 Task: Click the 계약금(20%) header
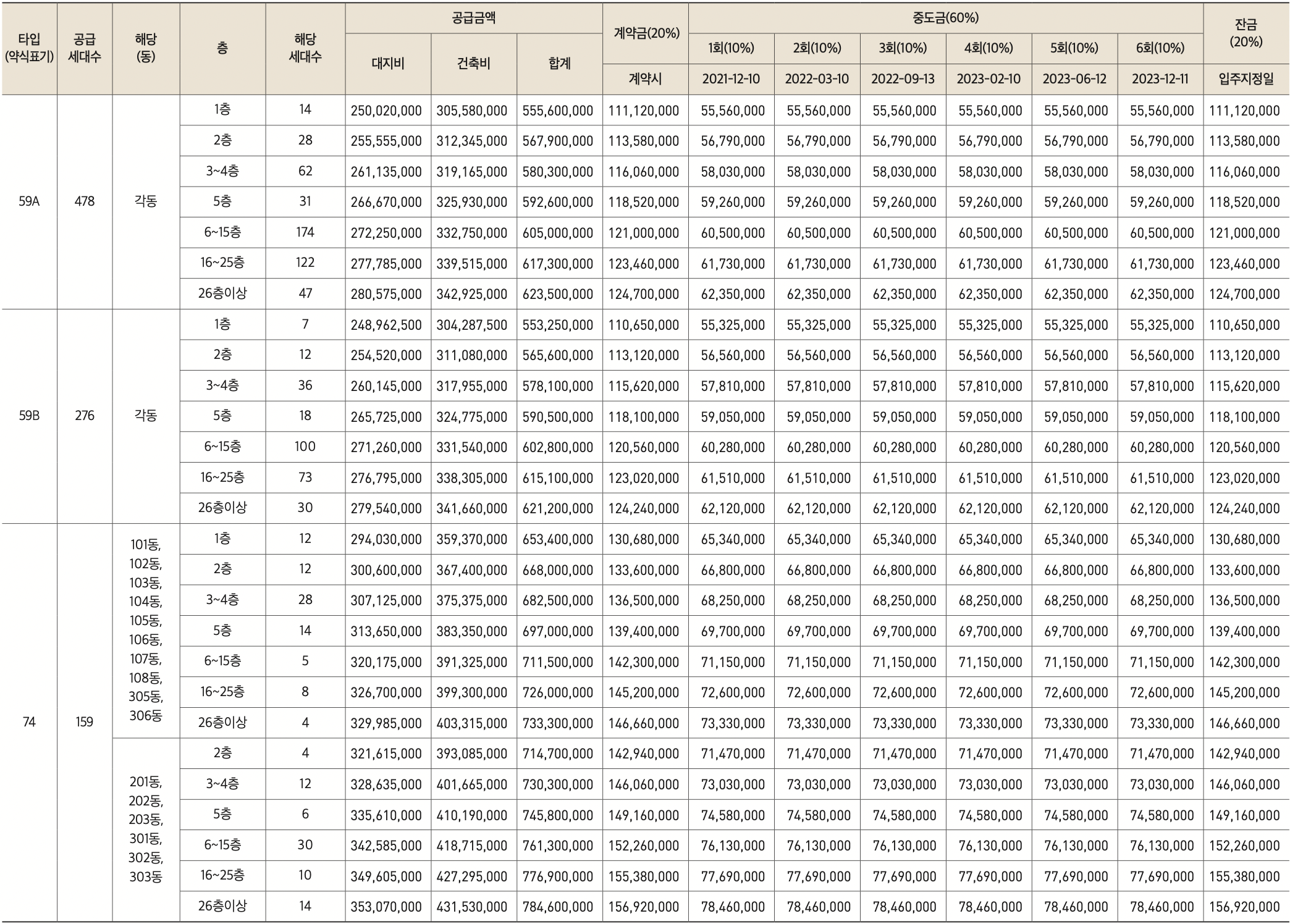coord(645,33)
